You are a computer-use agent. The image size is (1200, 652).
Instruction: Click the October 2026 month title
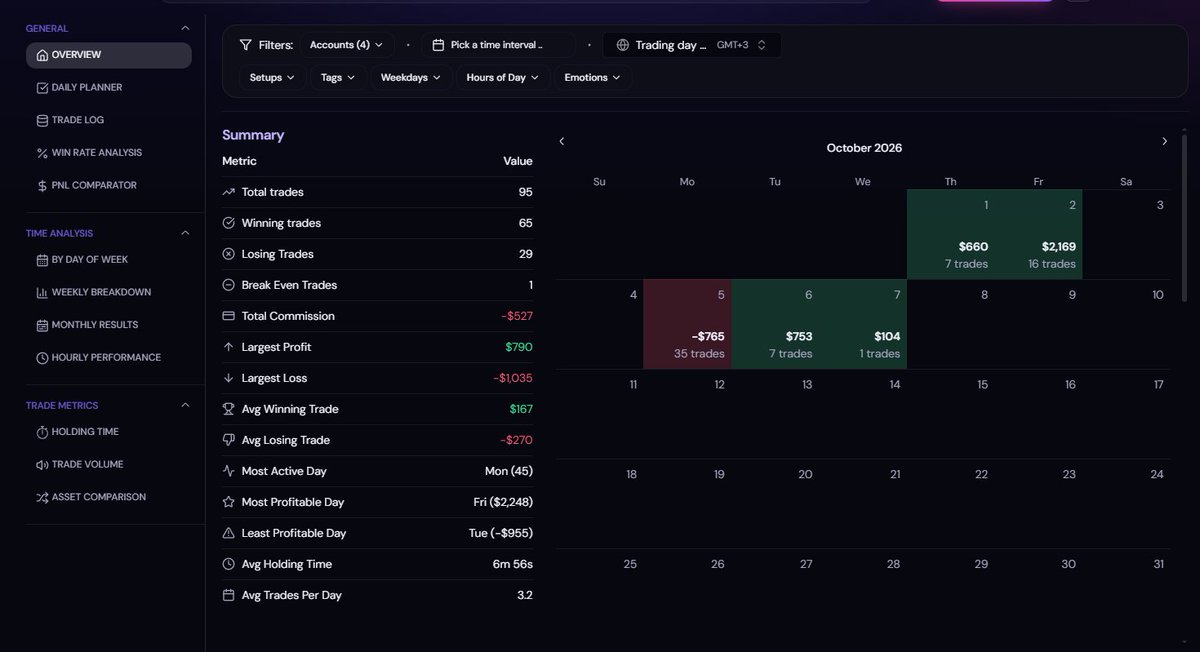pos(864,148)
